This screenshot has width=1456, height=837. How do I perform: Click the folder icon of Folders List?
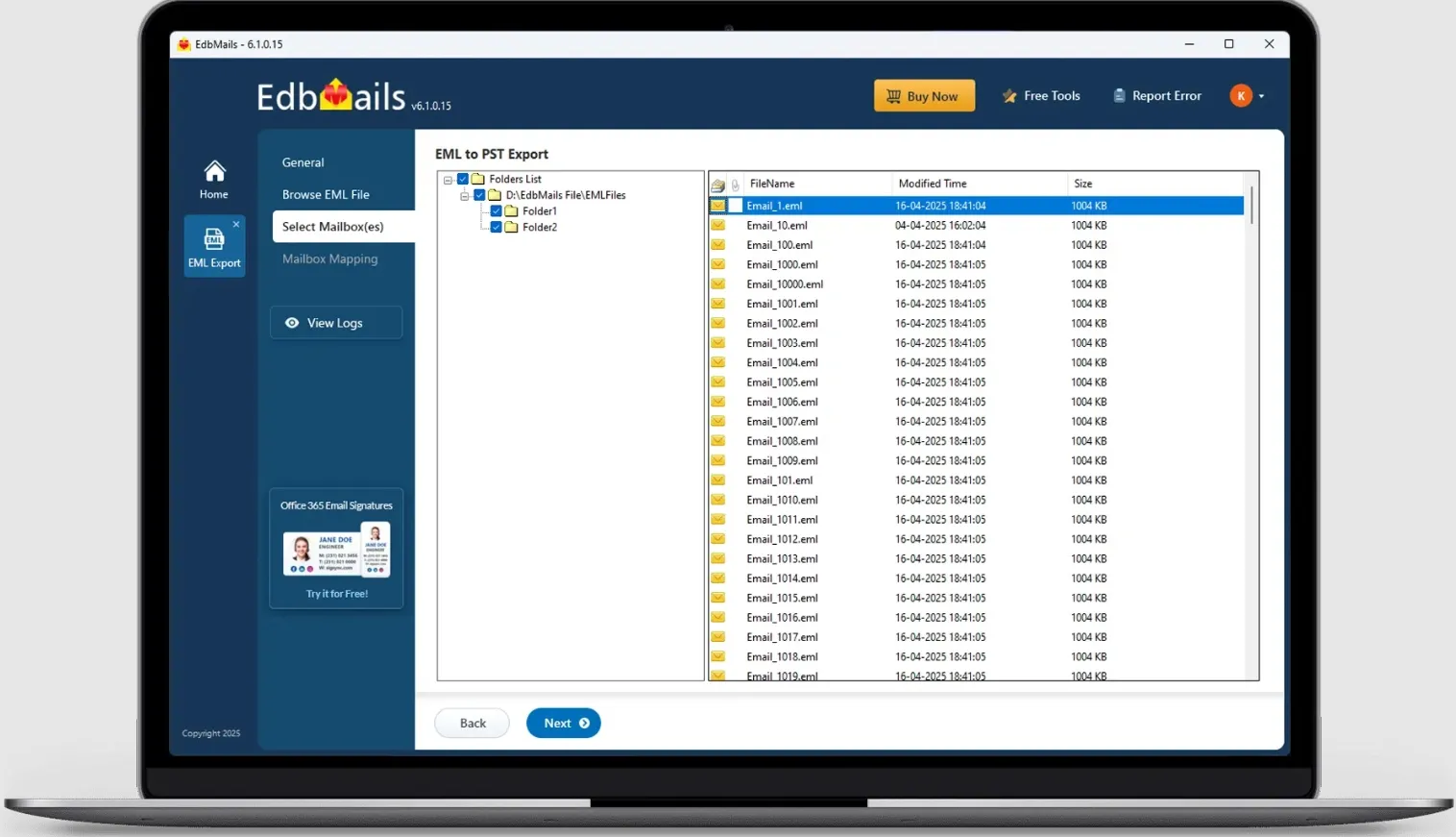click(478, 179)
